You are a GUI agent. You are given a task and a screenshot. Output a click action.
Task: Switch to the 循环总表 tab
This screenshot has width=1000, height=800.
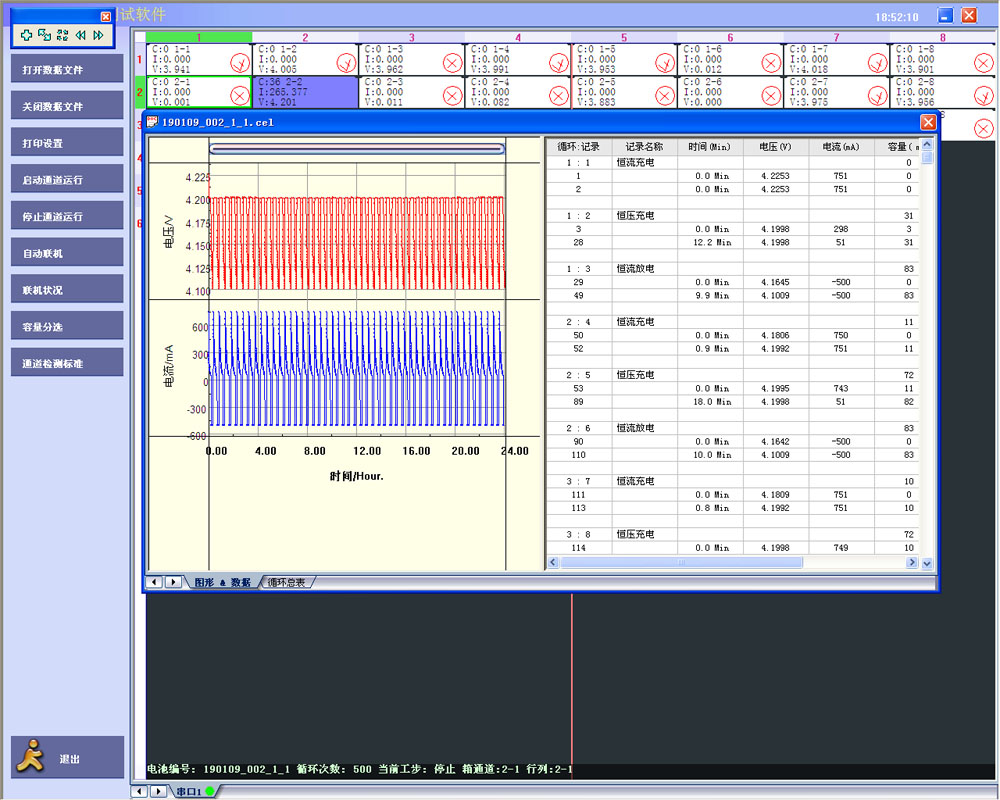[286, 582]
